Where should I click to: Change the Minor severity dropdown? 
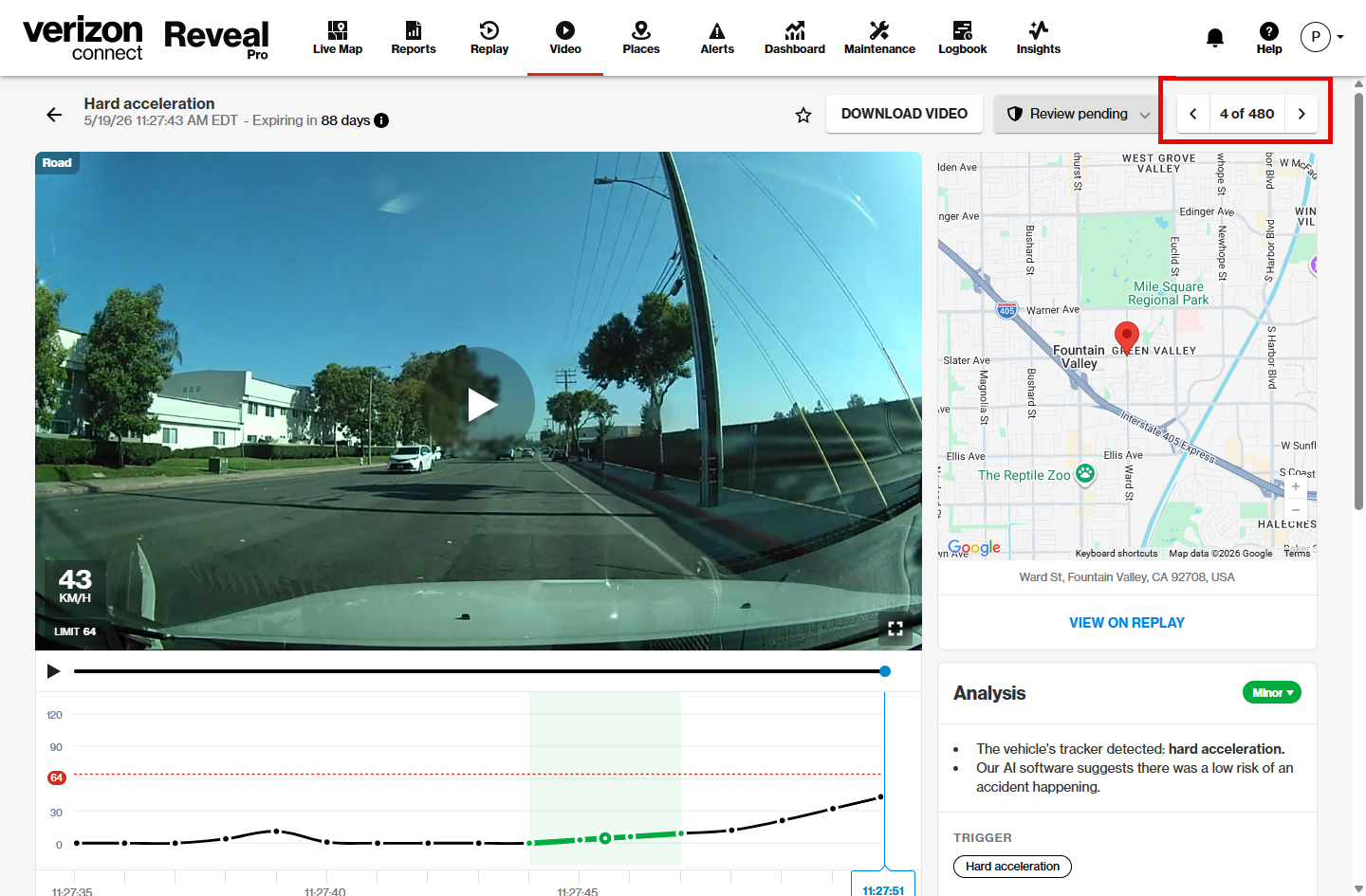coord(1271,693)
